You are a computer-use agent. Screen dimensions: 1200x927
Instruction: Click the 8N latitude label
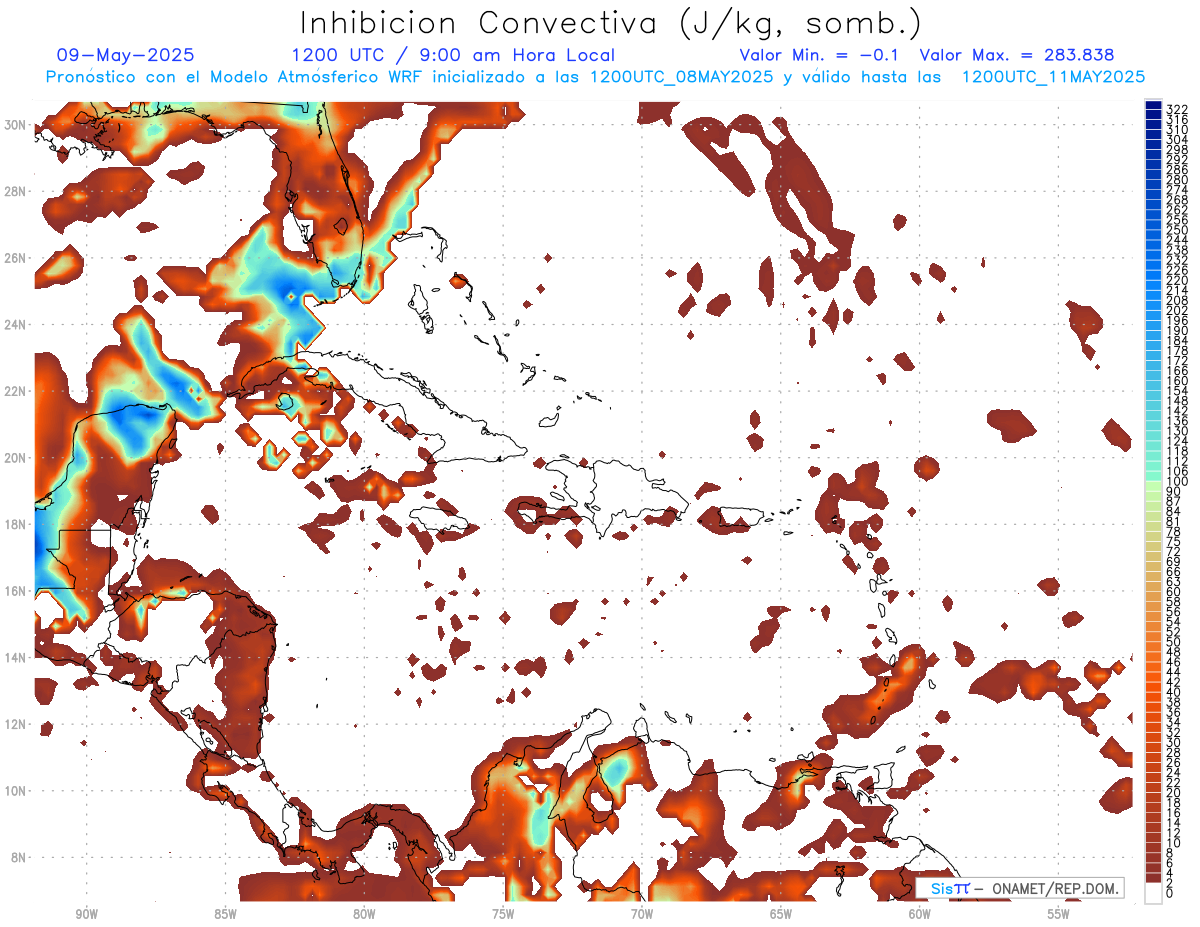19,857
